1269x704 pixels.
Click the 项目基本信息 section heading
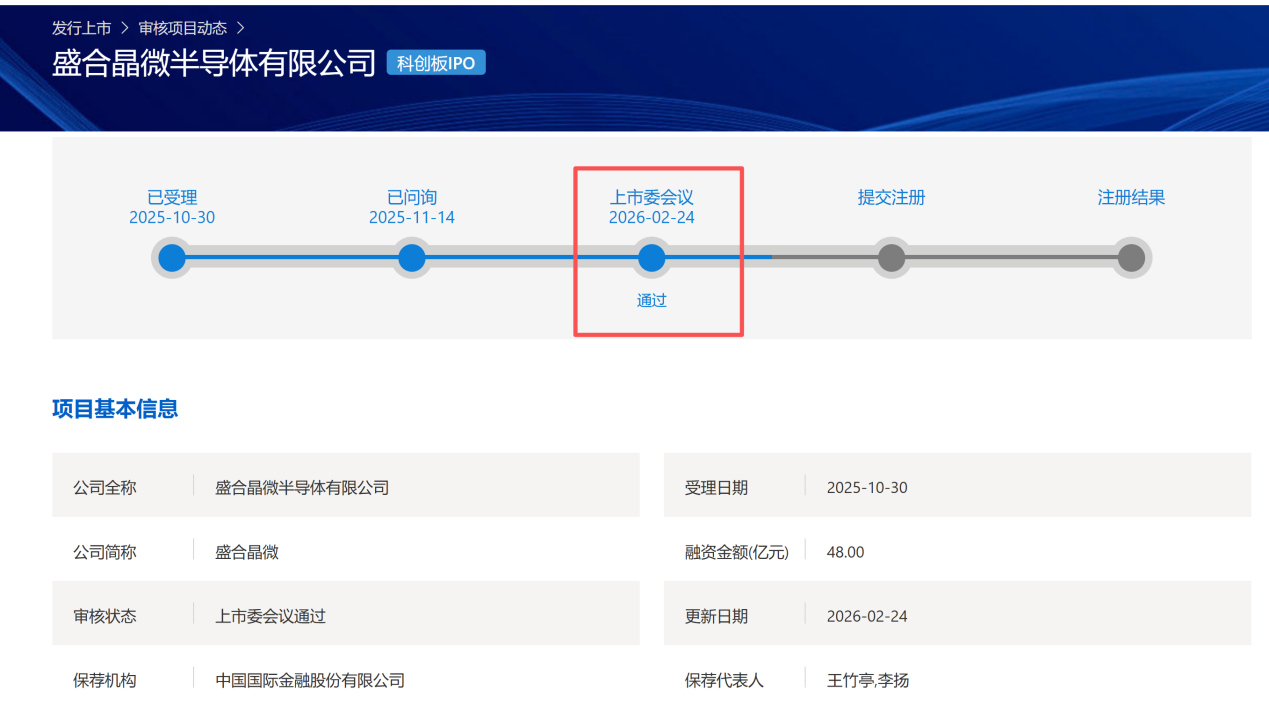(115, 408)
